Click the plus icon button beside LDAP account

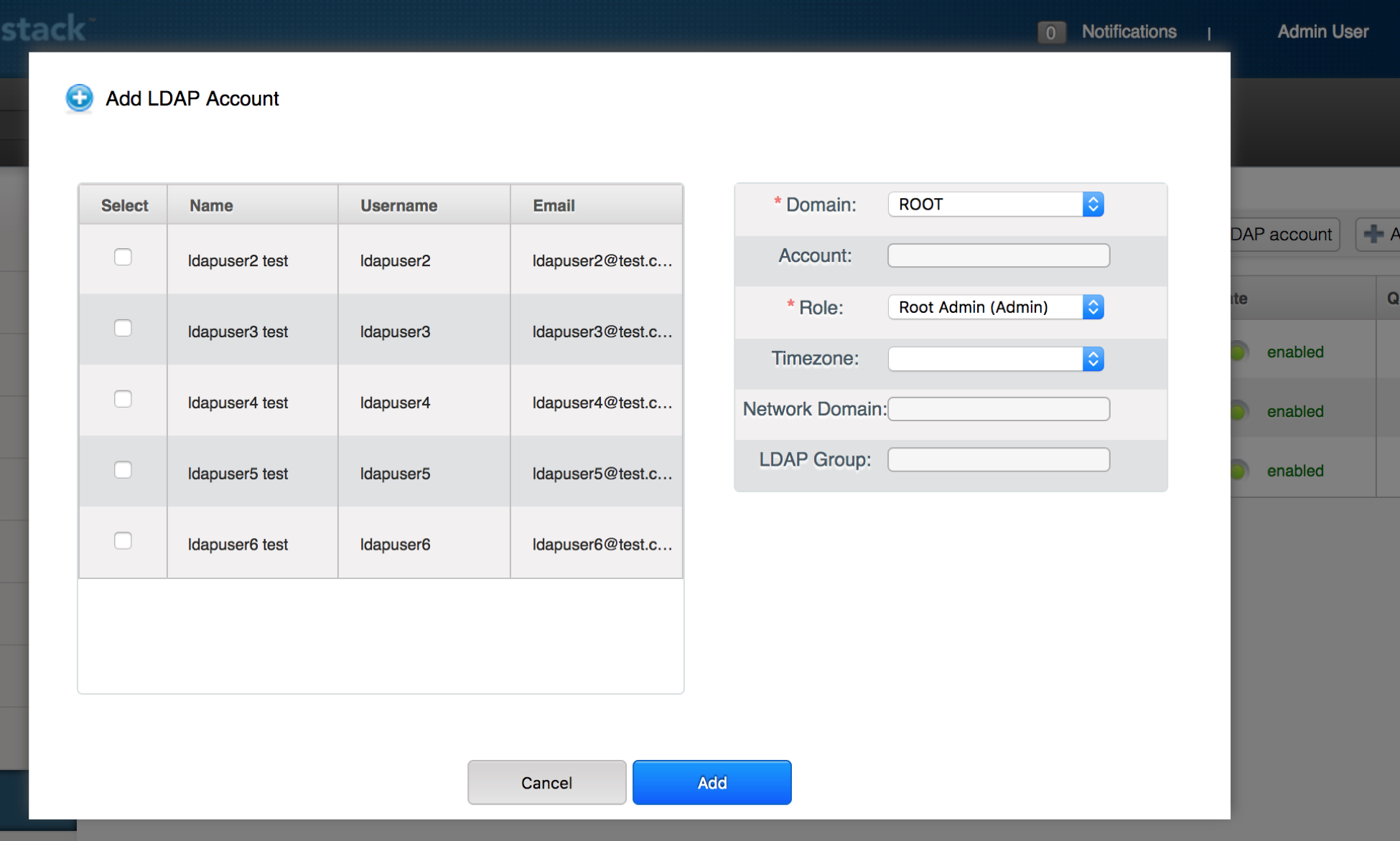pyautogui.click(x=1378, y=235)
